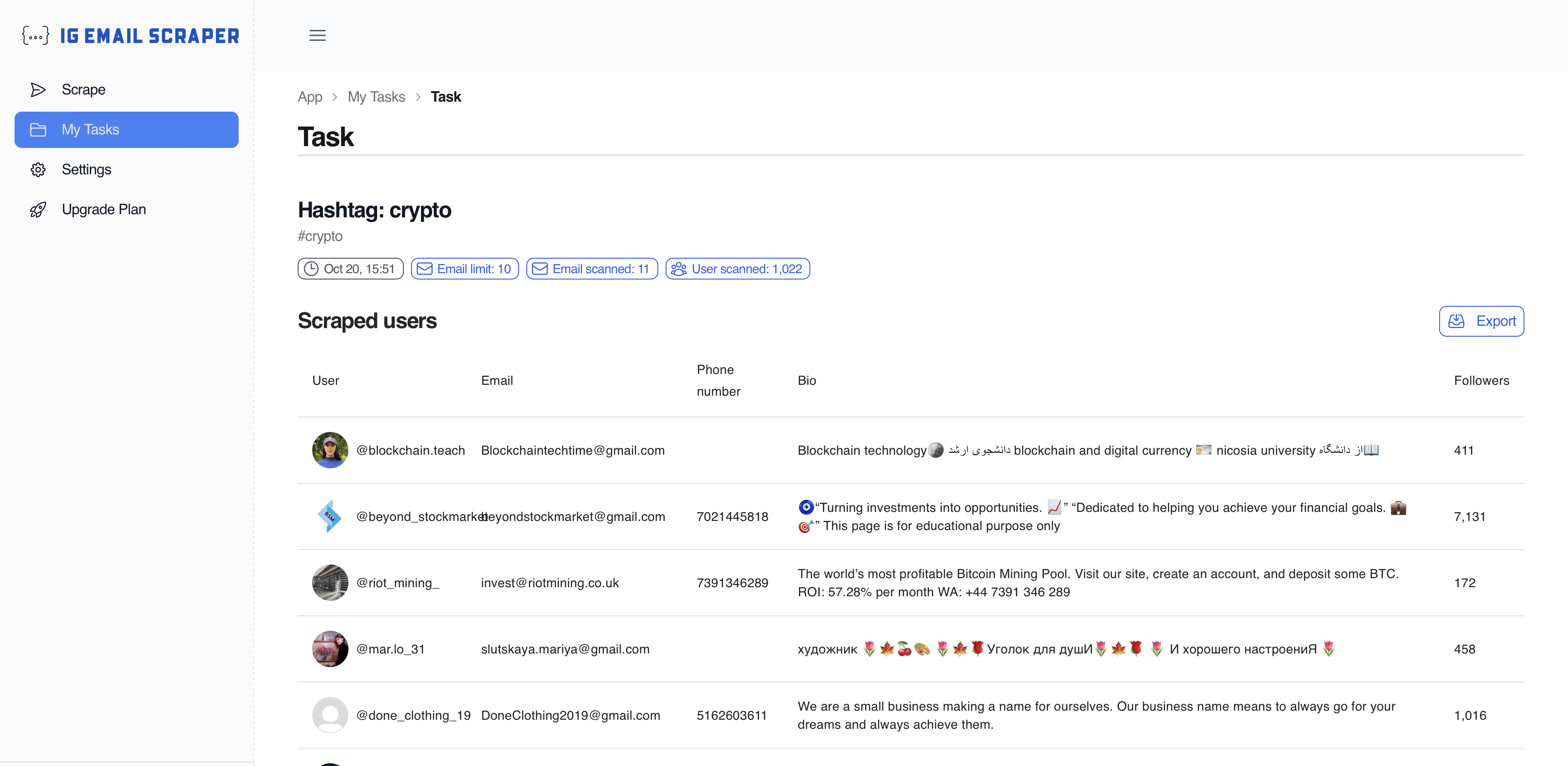Image resolution: width=1568 pixels, height=766 pixels.
Task: Click followers count 458
Action: (x=1465, y=649)
